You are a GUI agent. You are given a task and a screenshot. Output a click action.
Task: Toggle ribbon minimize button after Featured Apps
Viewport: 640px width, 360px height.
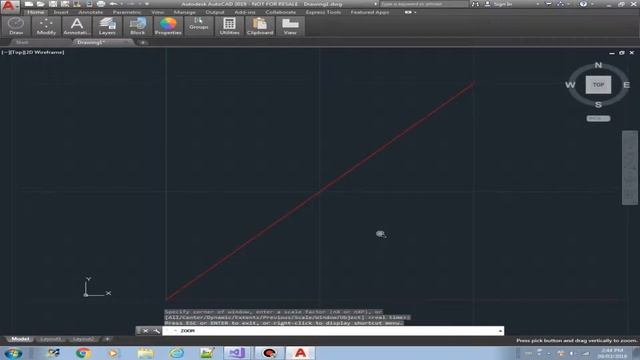(x=408, y=12)
